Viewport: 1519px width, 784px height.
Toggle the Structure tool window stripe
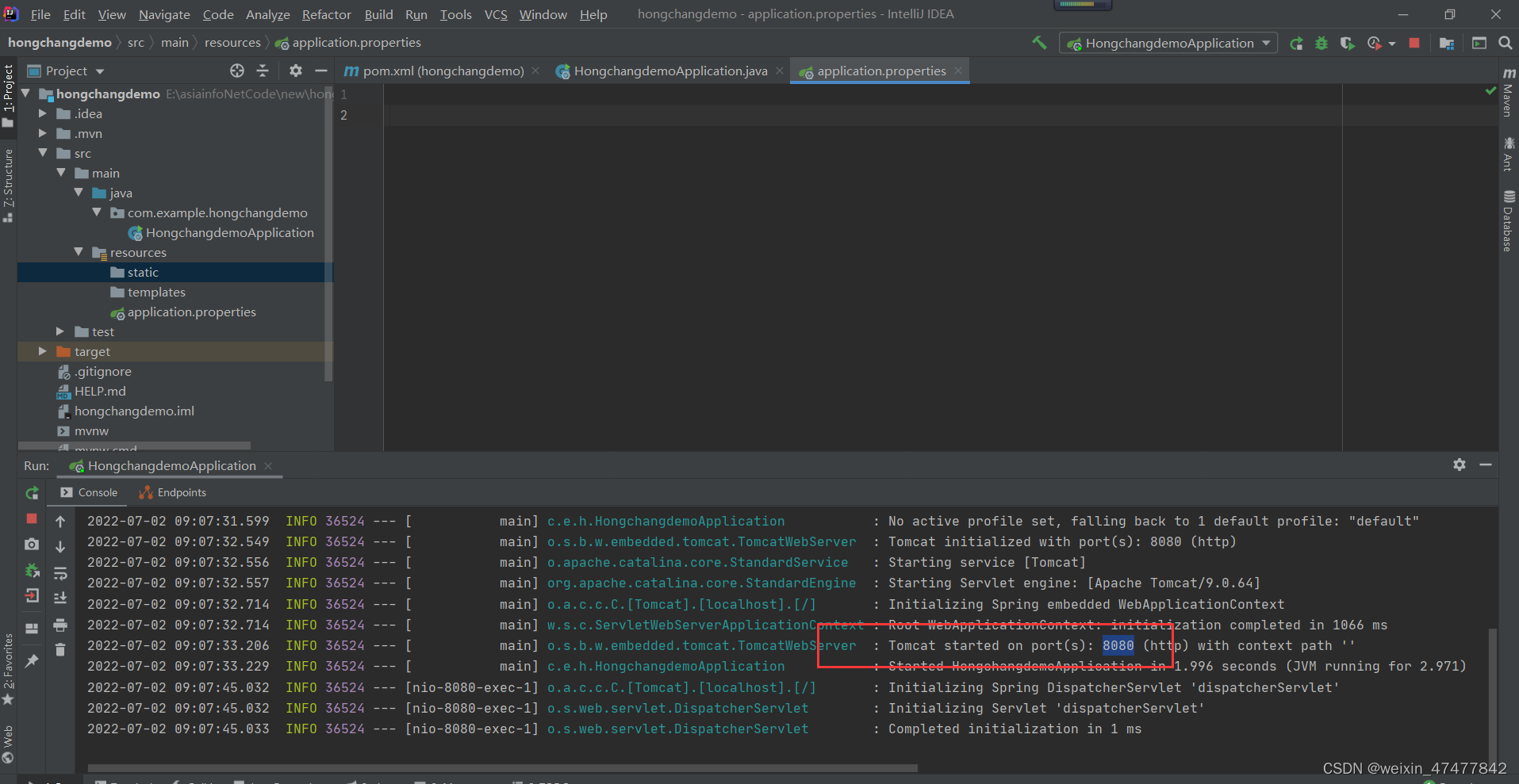[8, 185]
